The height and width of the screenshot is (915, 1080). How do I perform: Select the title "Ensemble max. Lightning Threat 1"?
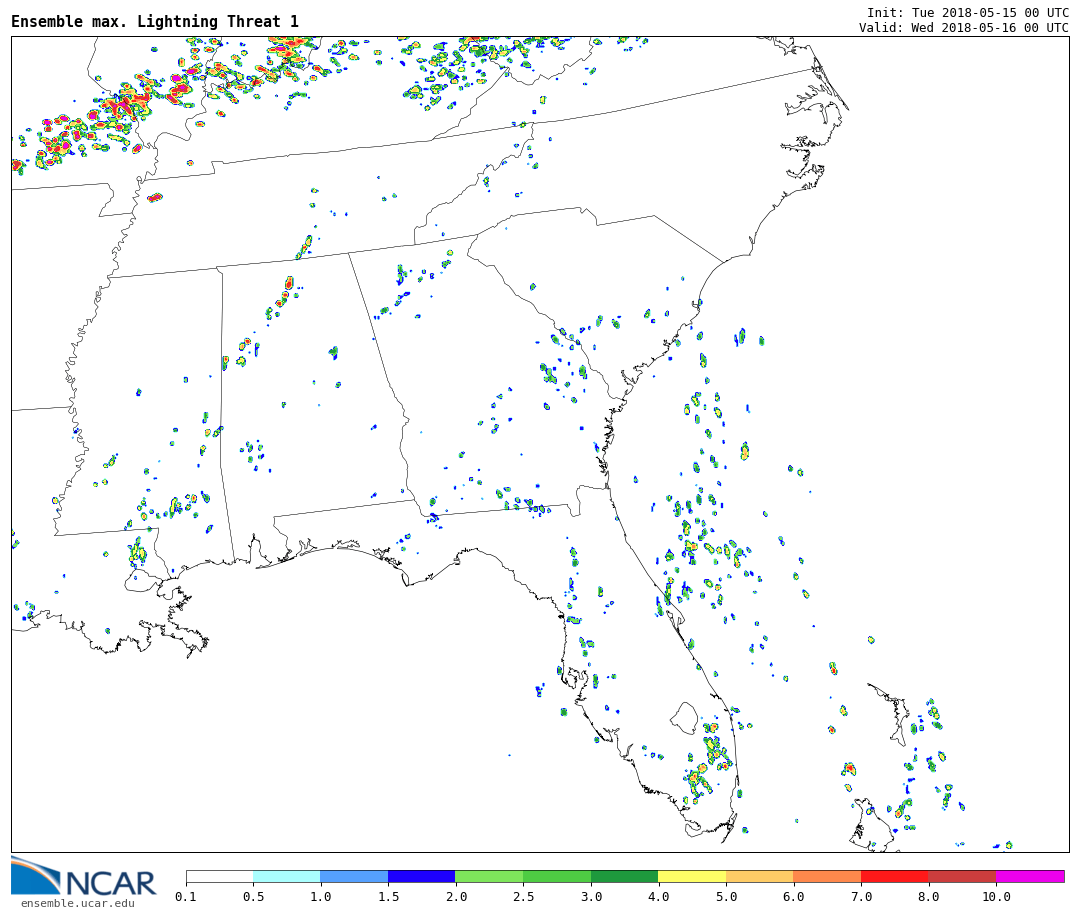(x=155, y=21)
